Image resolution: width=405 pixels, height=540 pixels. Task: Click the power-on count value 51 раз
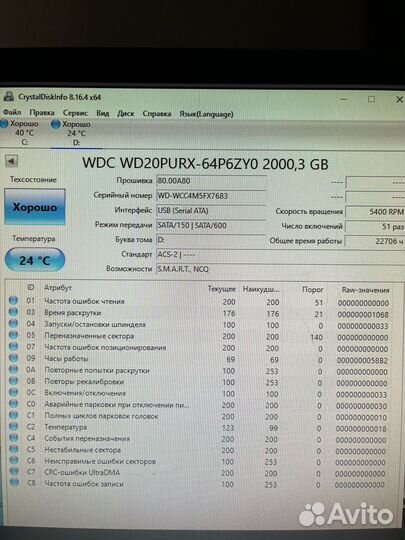(x=375, y=227)
